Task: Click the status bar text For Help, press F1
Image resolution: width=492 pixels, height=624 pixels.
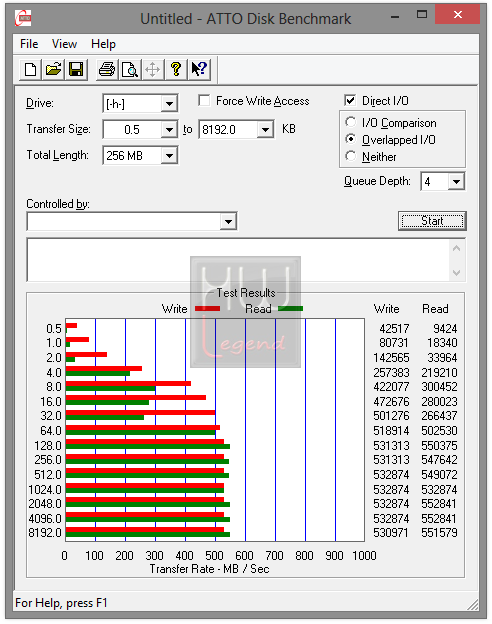Action: coord(61,603)
